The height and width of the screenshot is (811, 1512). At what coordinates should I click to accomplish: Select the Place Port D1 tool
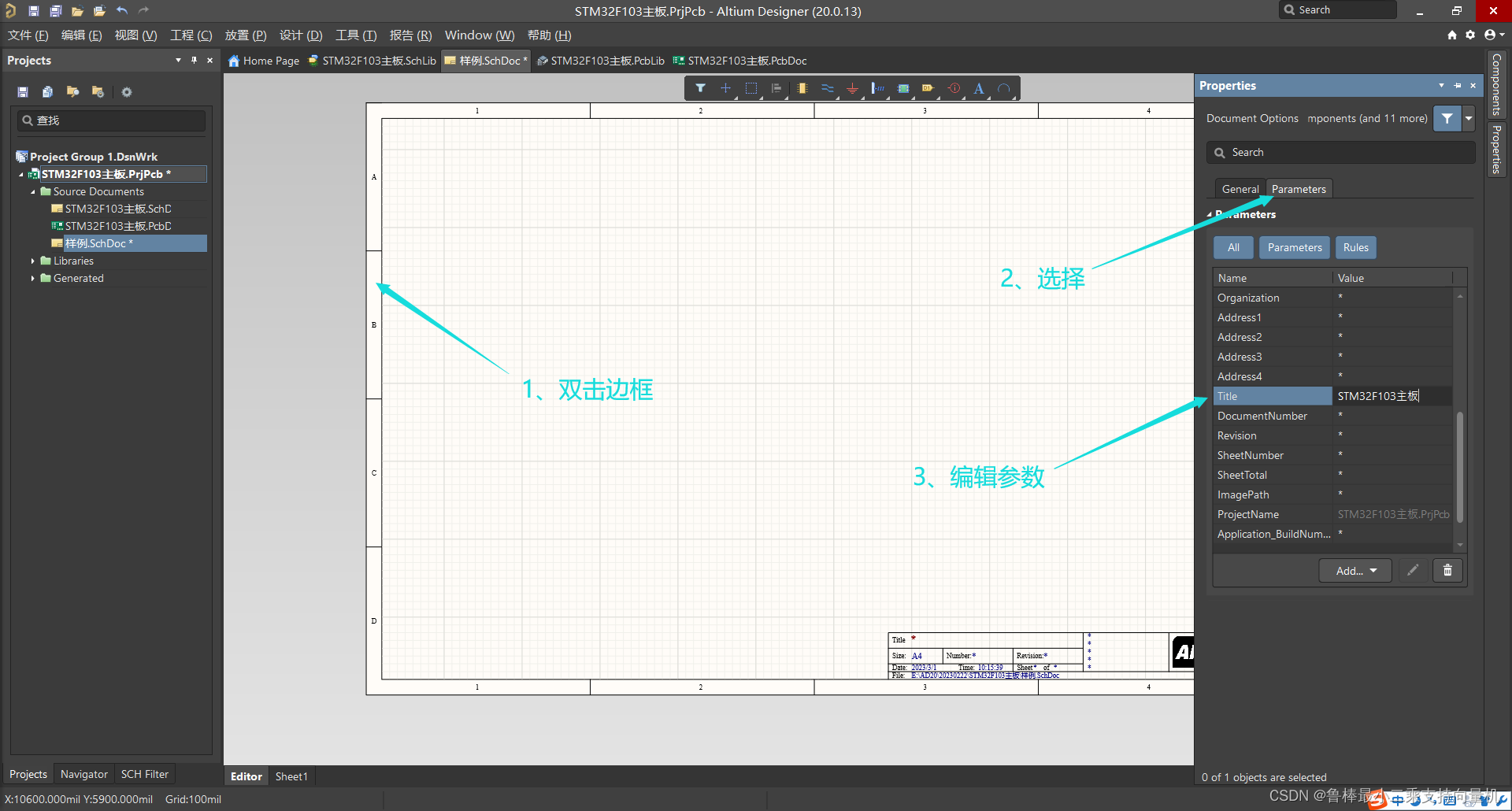(928, 88)
